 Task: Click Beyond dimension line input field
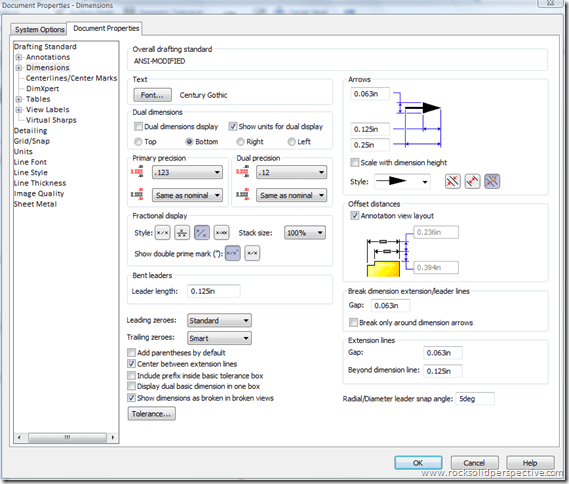point(443,371)
